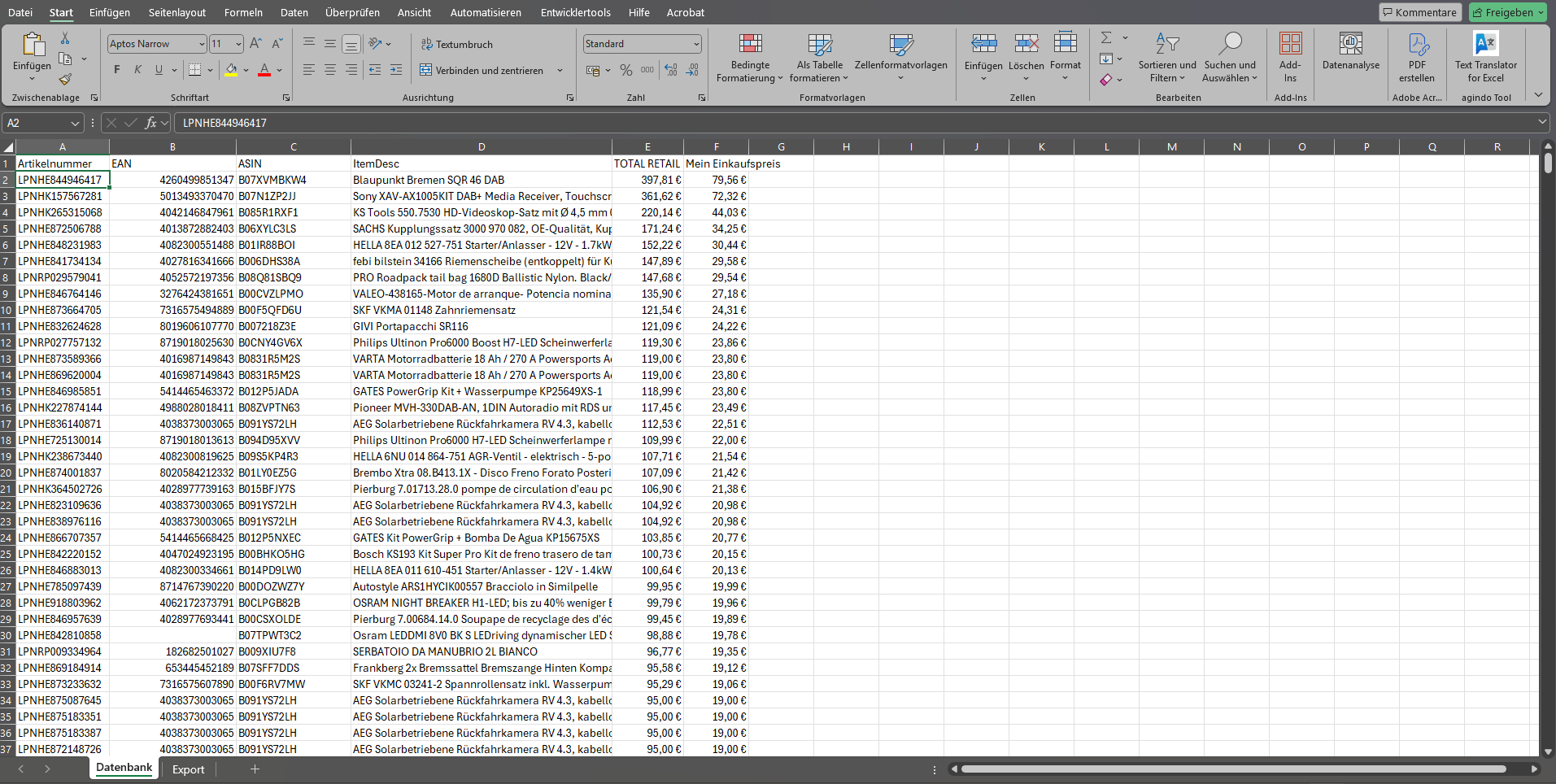The width and height of the screenshot is (1556, 784).
Task: Toggle center horizontal alignment
Action: pyautogui.click(x=330, y=70)
